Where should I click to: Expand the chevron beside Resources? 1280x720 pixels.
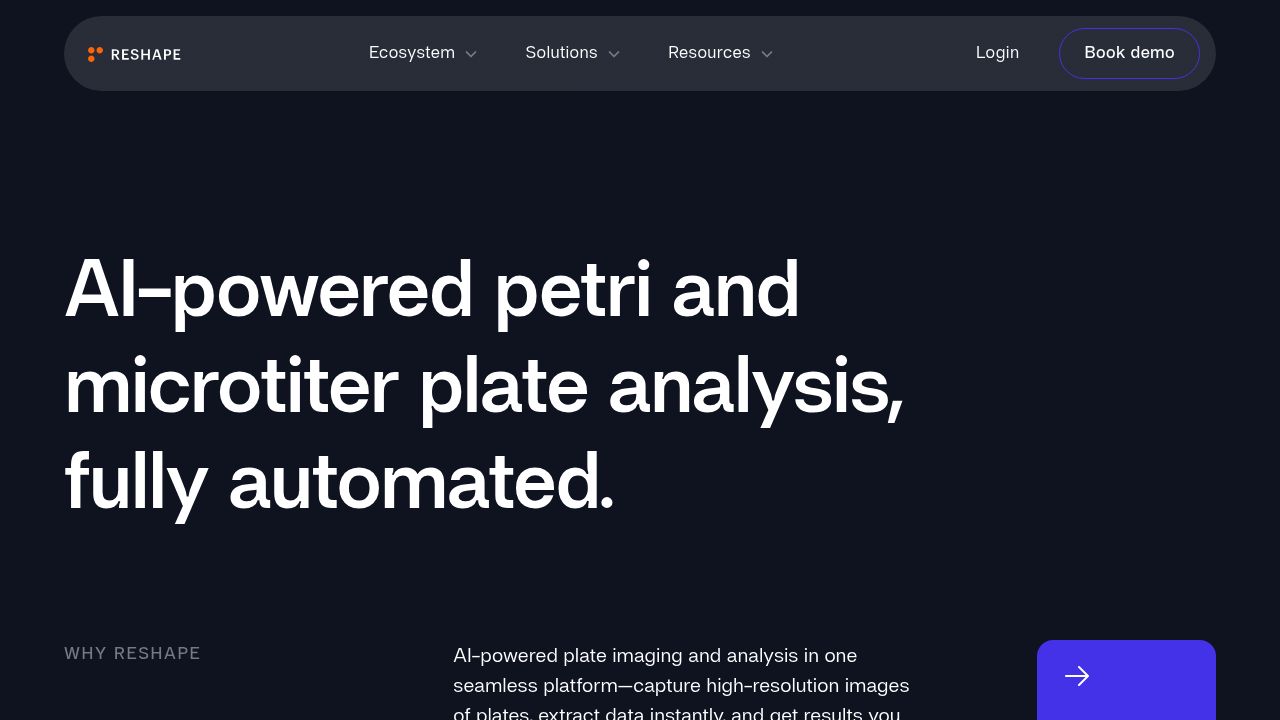coord(767,54)
